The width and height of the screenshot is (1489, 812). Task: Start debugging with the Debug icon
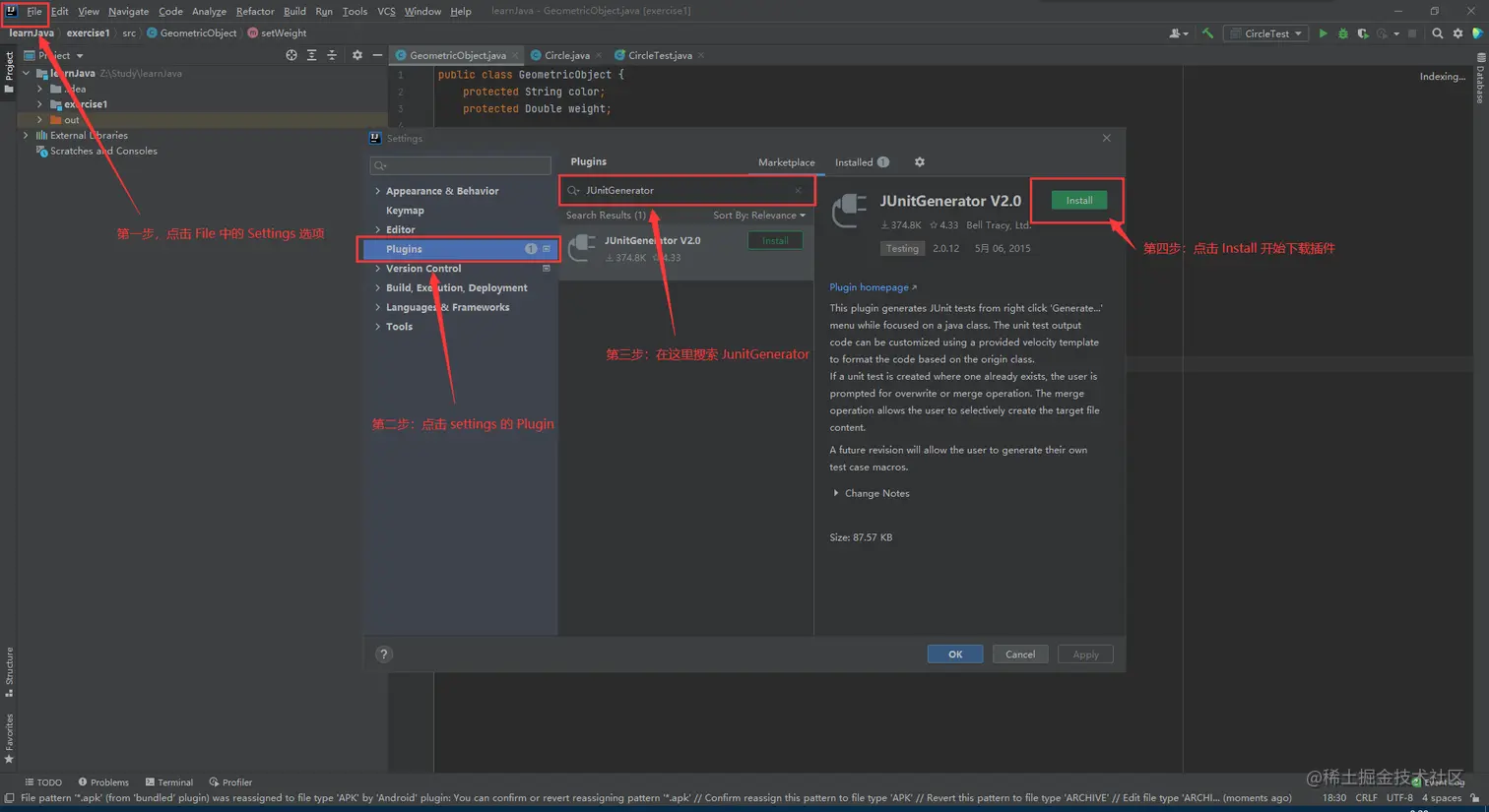(x=1342, y=32)
